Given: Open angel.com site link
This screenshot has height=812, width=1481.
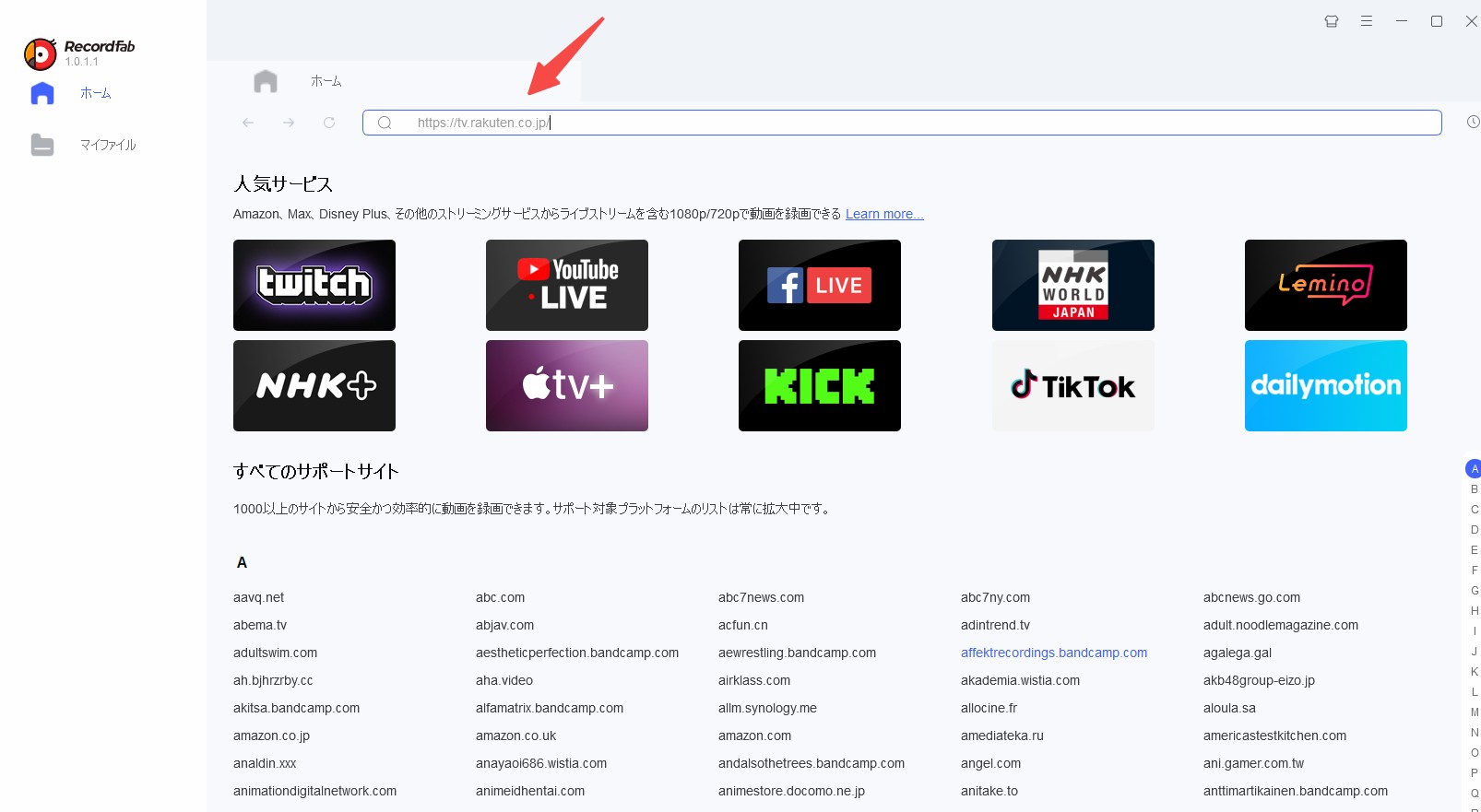Looking at the screenshot, I should 990,763.
